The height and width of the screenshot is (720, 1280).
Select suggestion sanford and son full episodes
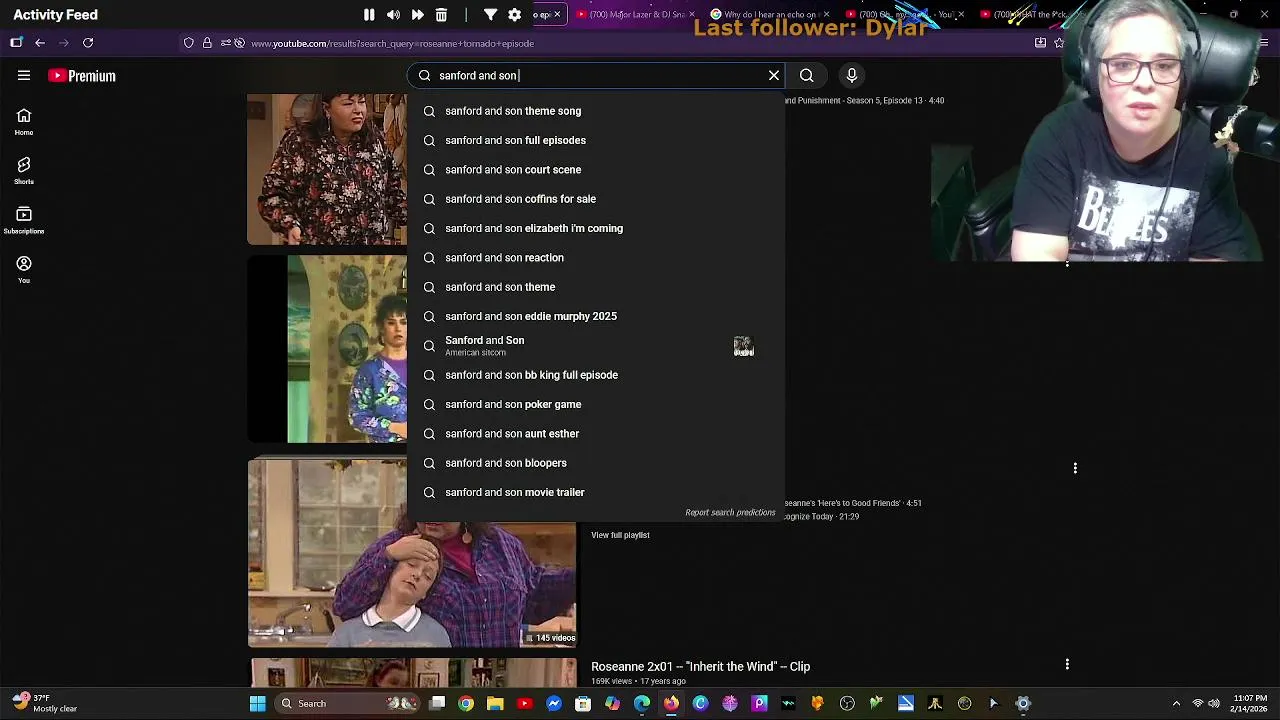(x=596, y=140)
